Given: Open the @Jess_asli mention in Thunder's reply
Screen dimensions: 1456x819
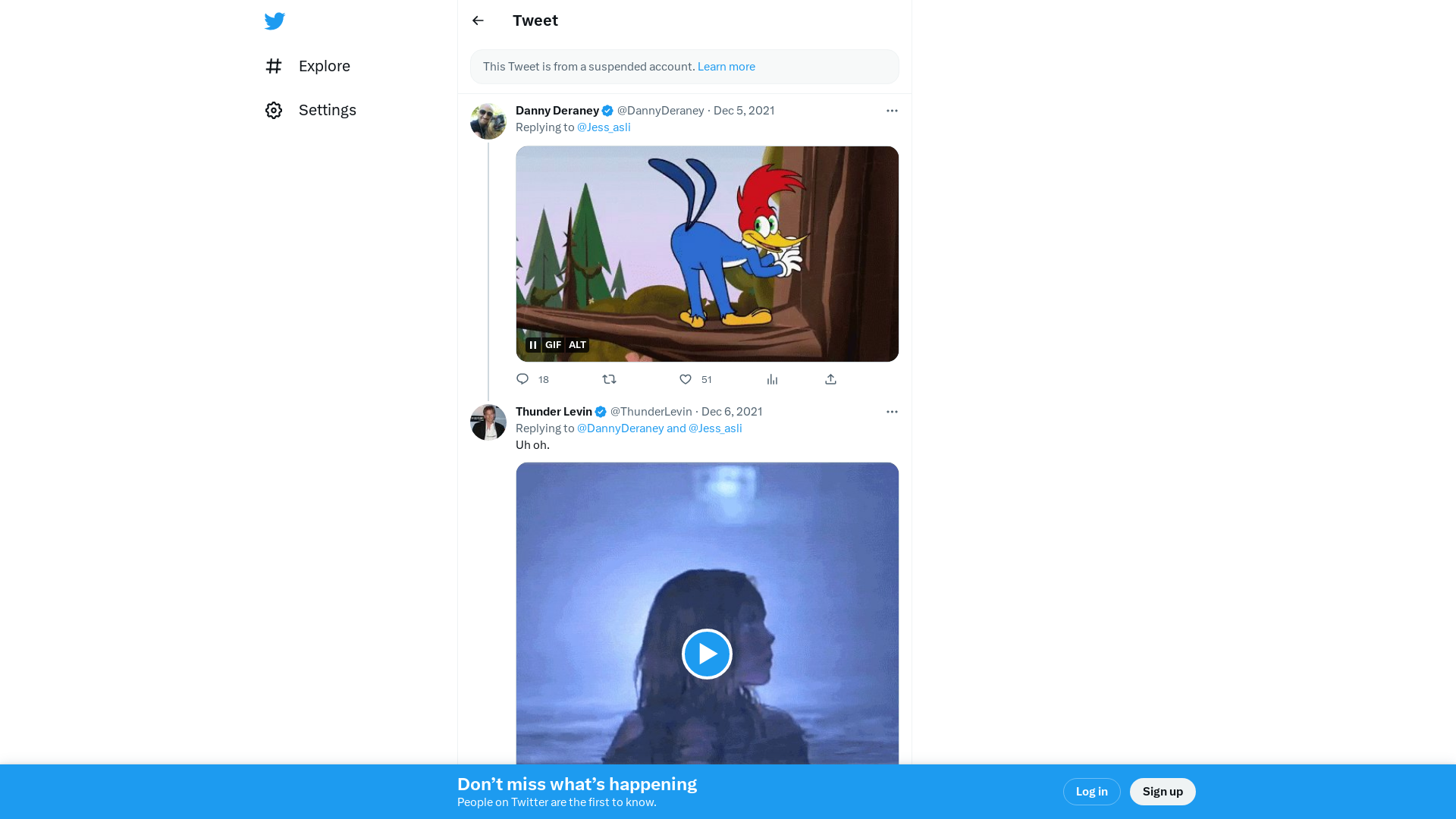Looking at the screenshot, I should [x=715, y=428].
